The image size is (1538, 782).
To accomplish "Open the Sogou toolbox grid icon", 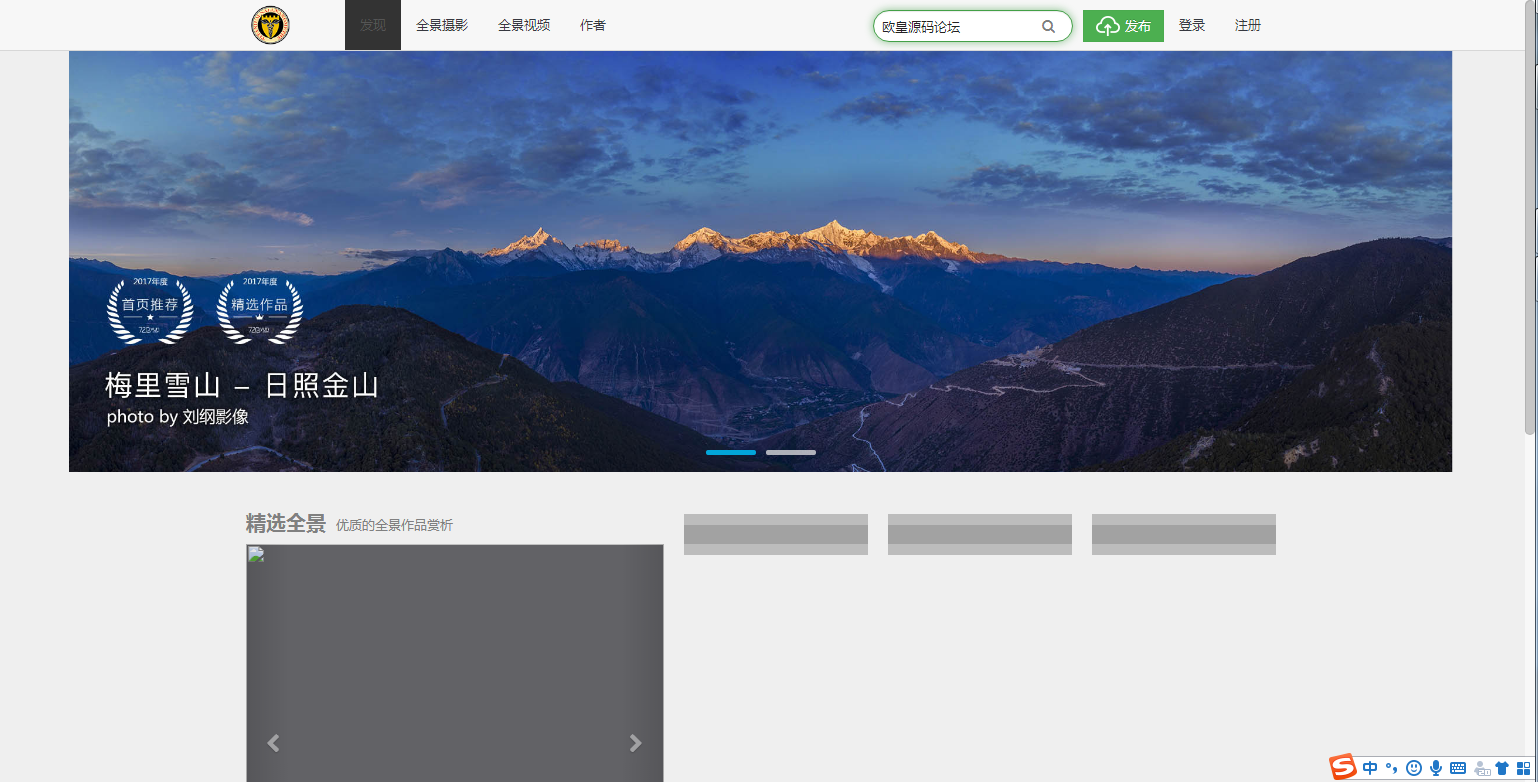I will (1523, 768).
